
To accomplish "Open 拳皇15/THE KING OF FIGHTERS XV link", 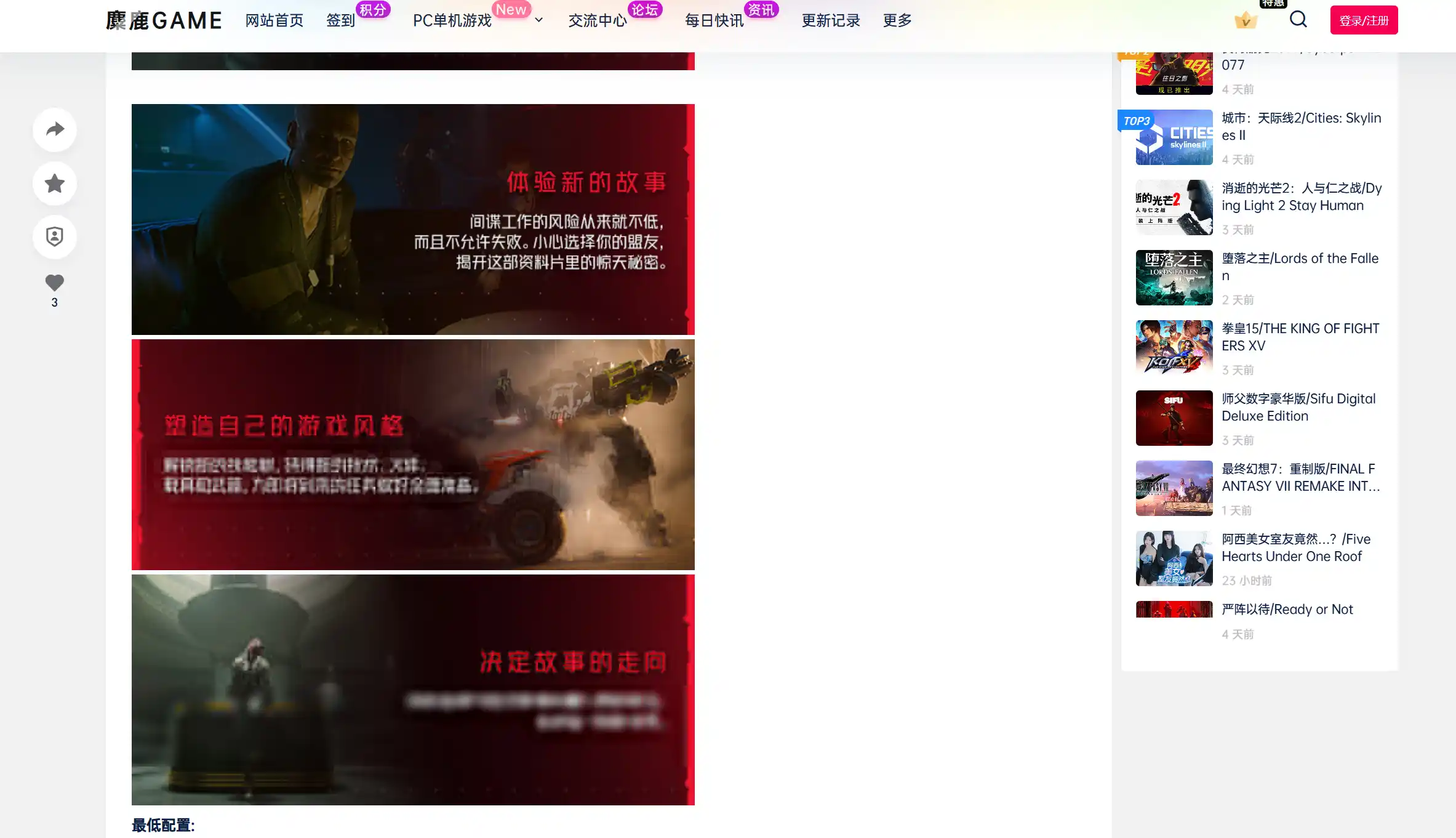I will pos(1300,337).
